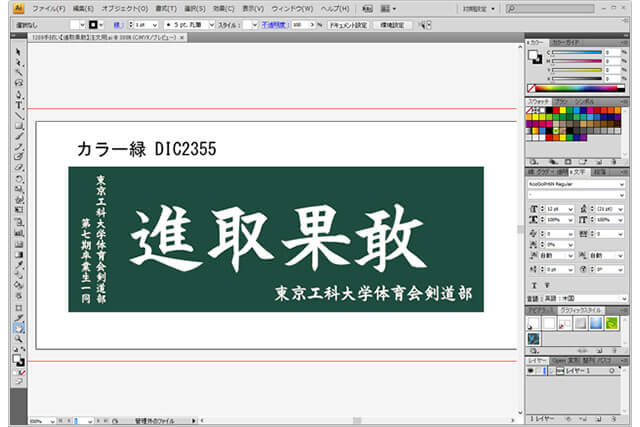Open the スタイル dropdown in control bar
Screen dimensions: 640x427
coord(255,25)
